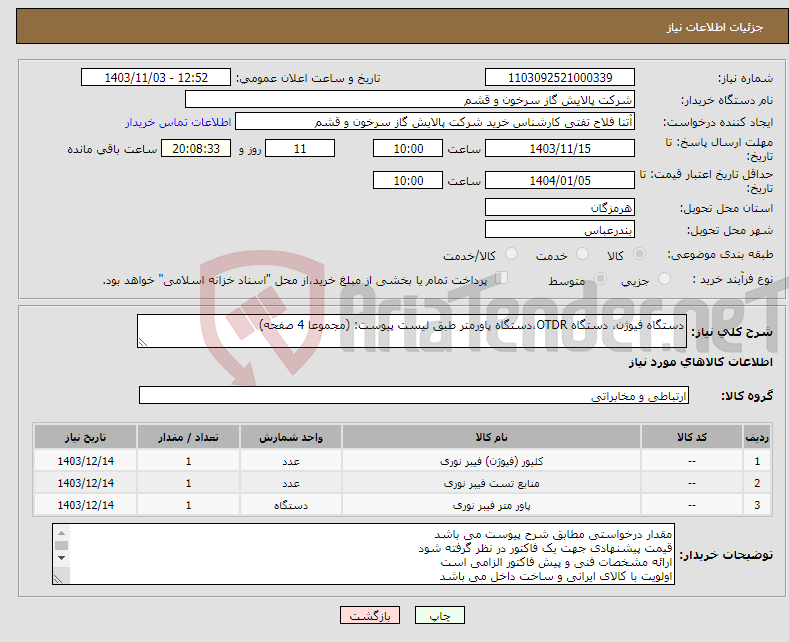Select the کالا/خدمت radio button
789x642 pixels.
pos(511,254)
